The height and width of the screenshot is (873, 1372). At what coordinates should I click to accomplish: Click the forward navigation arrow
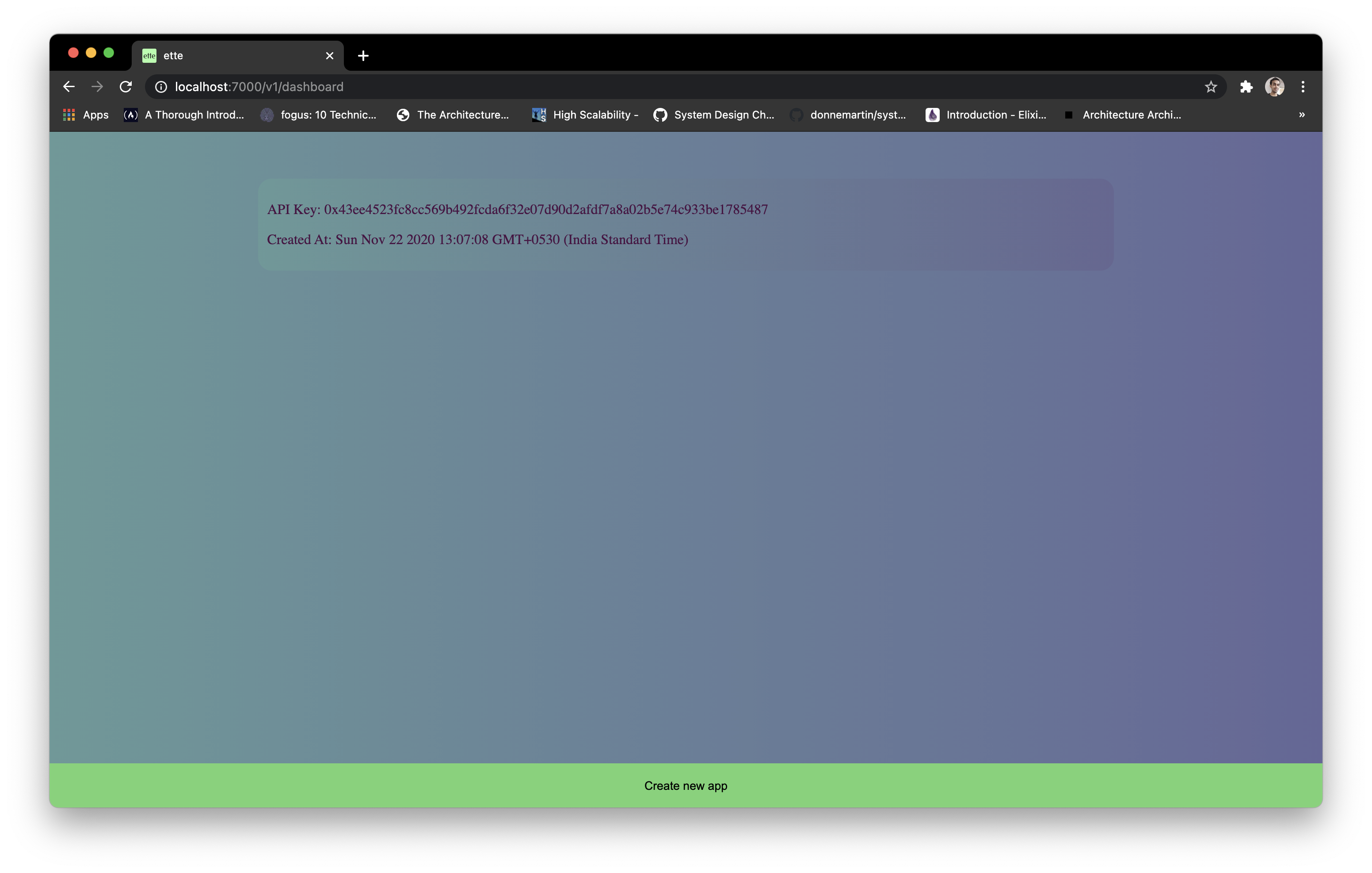tap(97, 87)
